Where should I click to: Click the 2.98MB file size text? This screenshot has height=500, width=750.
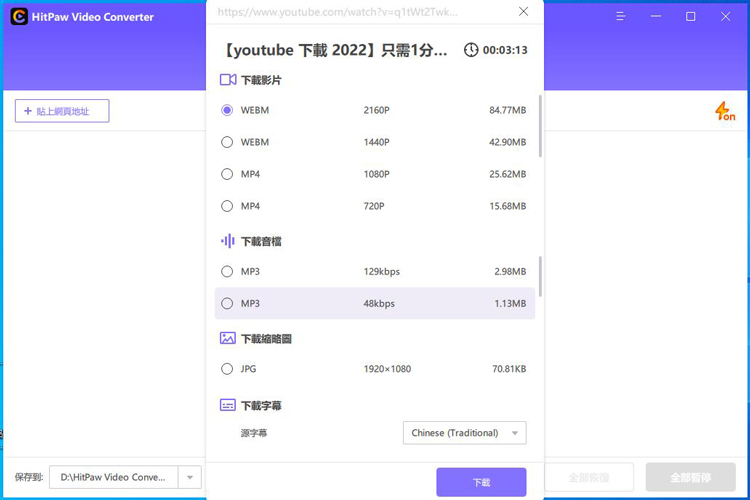coord(510,271)
